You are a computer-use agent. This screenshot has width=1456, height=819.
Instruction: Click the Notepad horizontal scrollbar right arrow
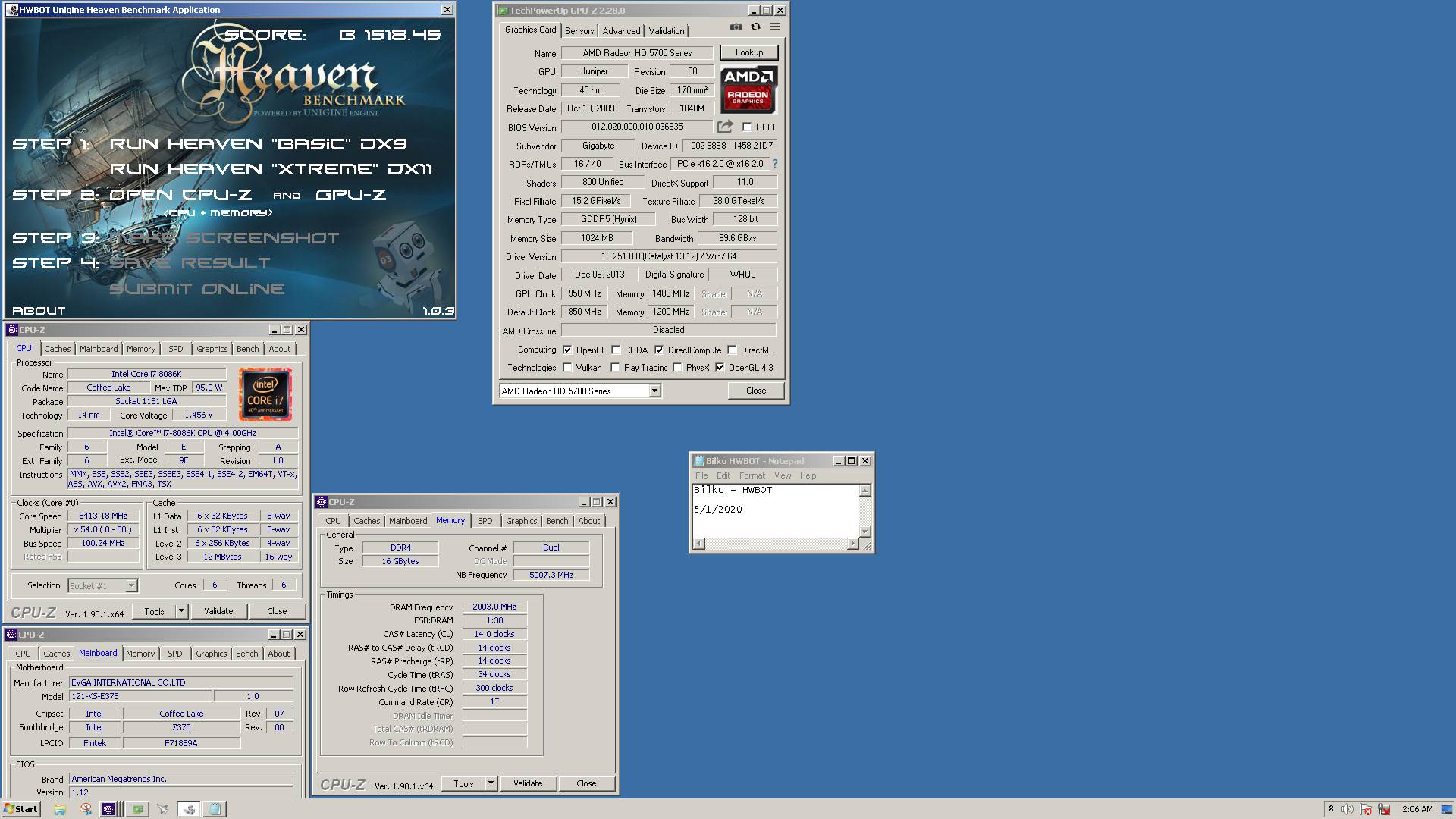pos(852,544)
